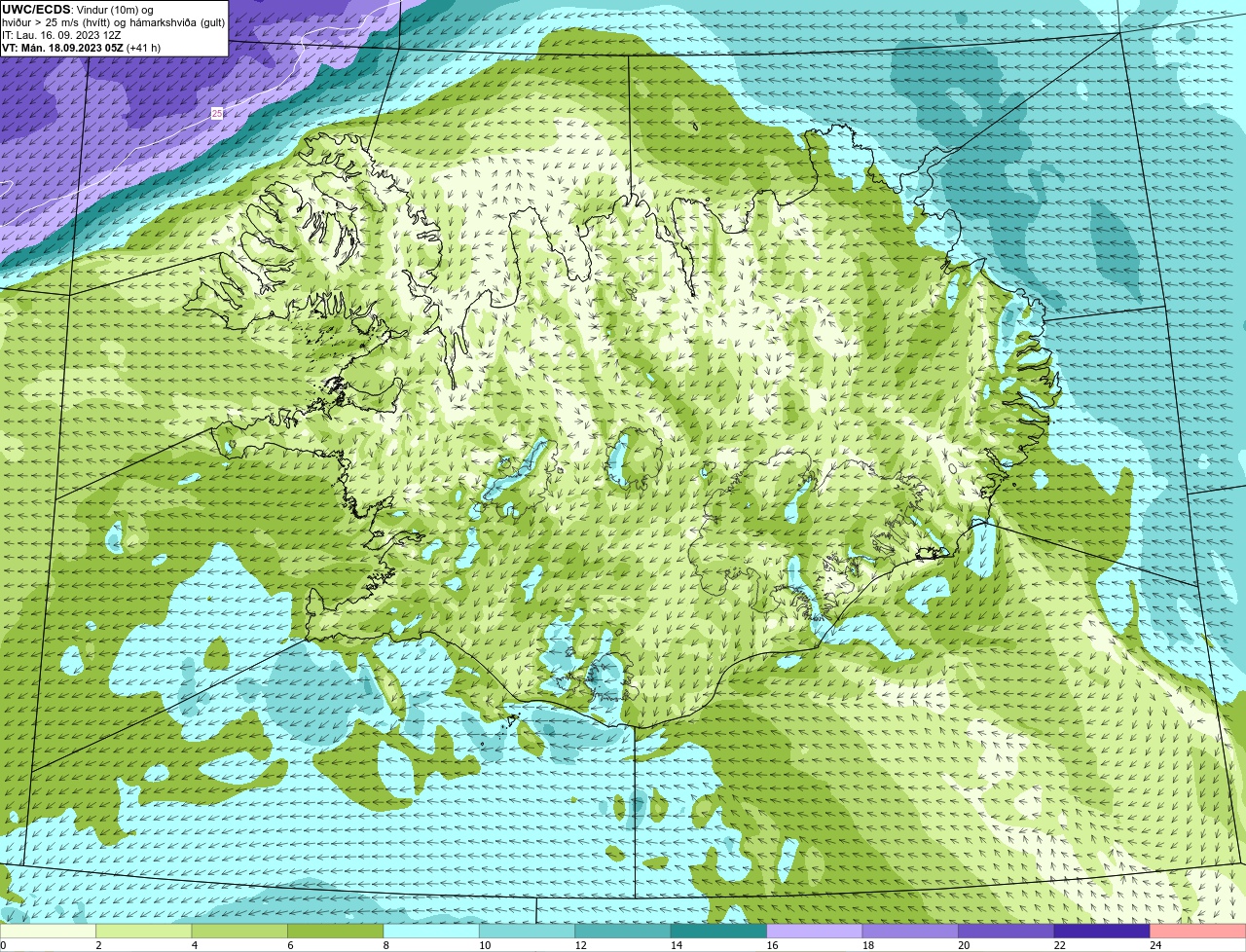Pick the 4–6 m/s green legend swatch
The image size is (1246, 952).
(239, 932)
